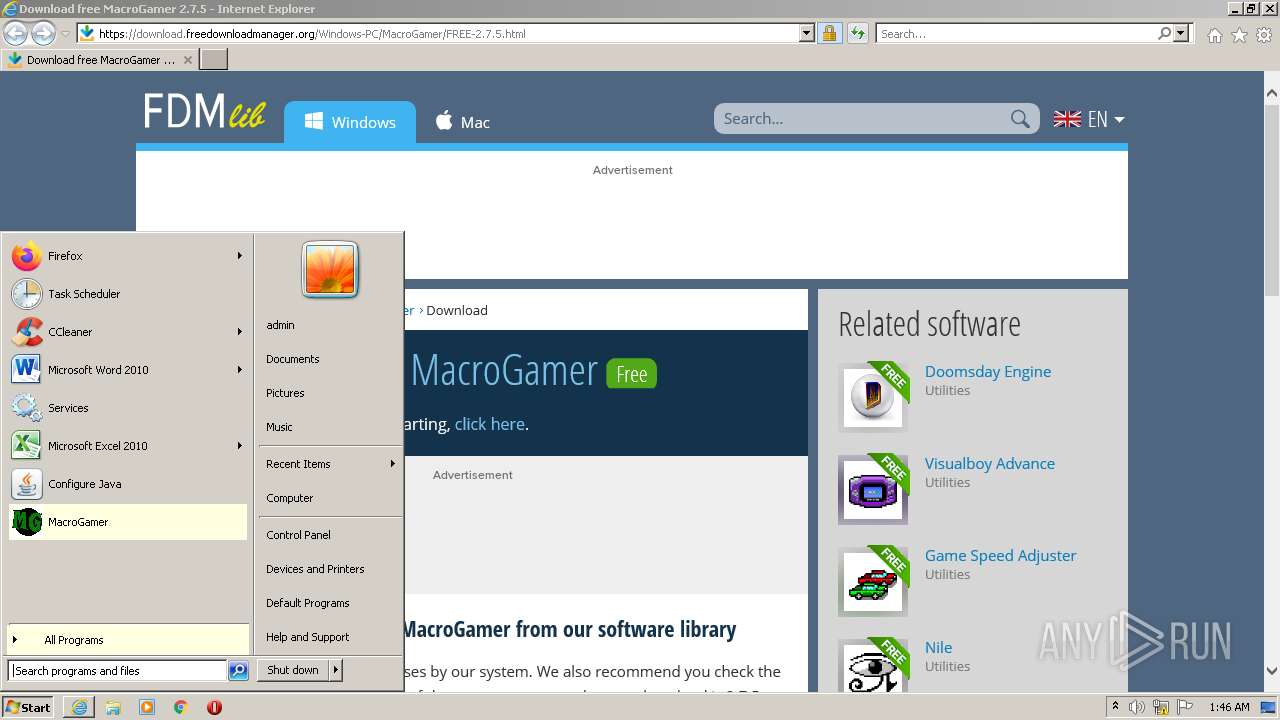Open the Doomsday Engine link
Image resolution: width=1280 pixels, height=720 pixels.
(x=988, y=372)
